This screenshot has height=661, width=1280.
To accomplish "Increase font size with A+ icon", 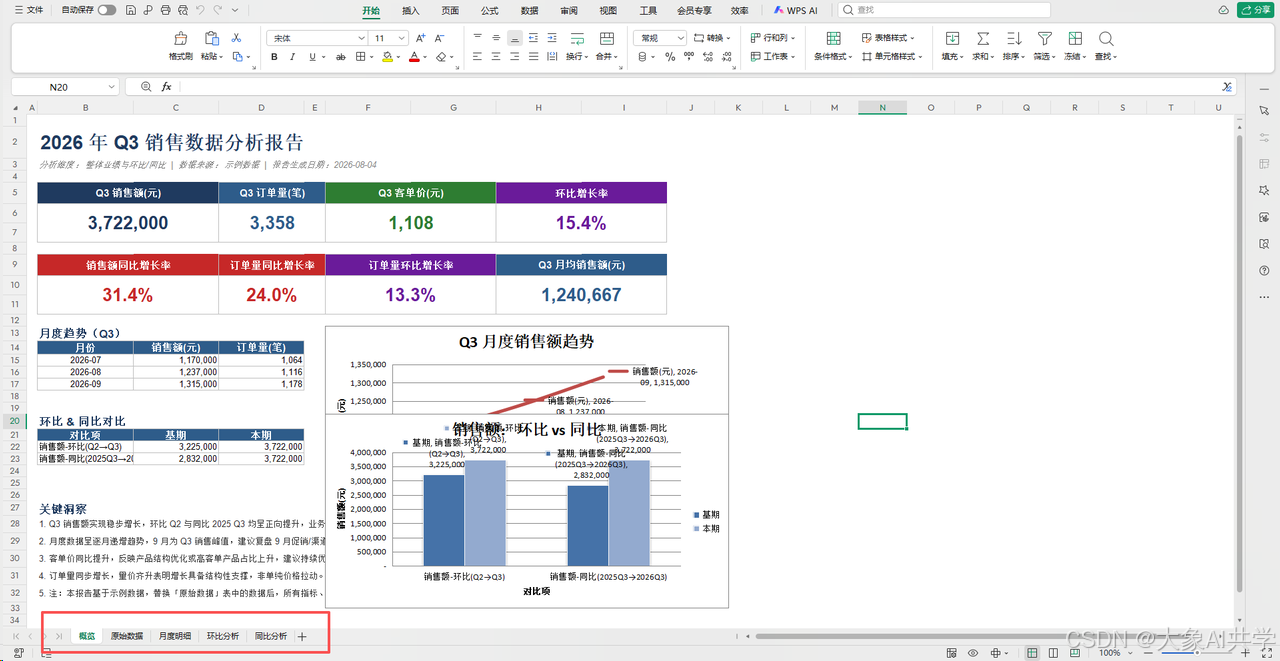I will click(x=420, y=38).
